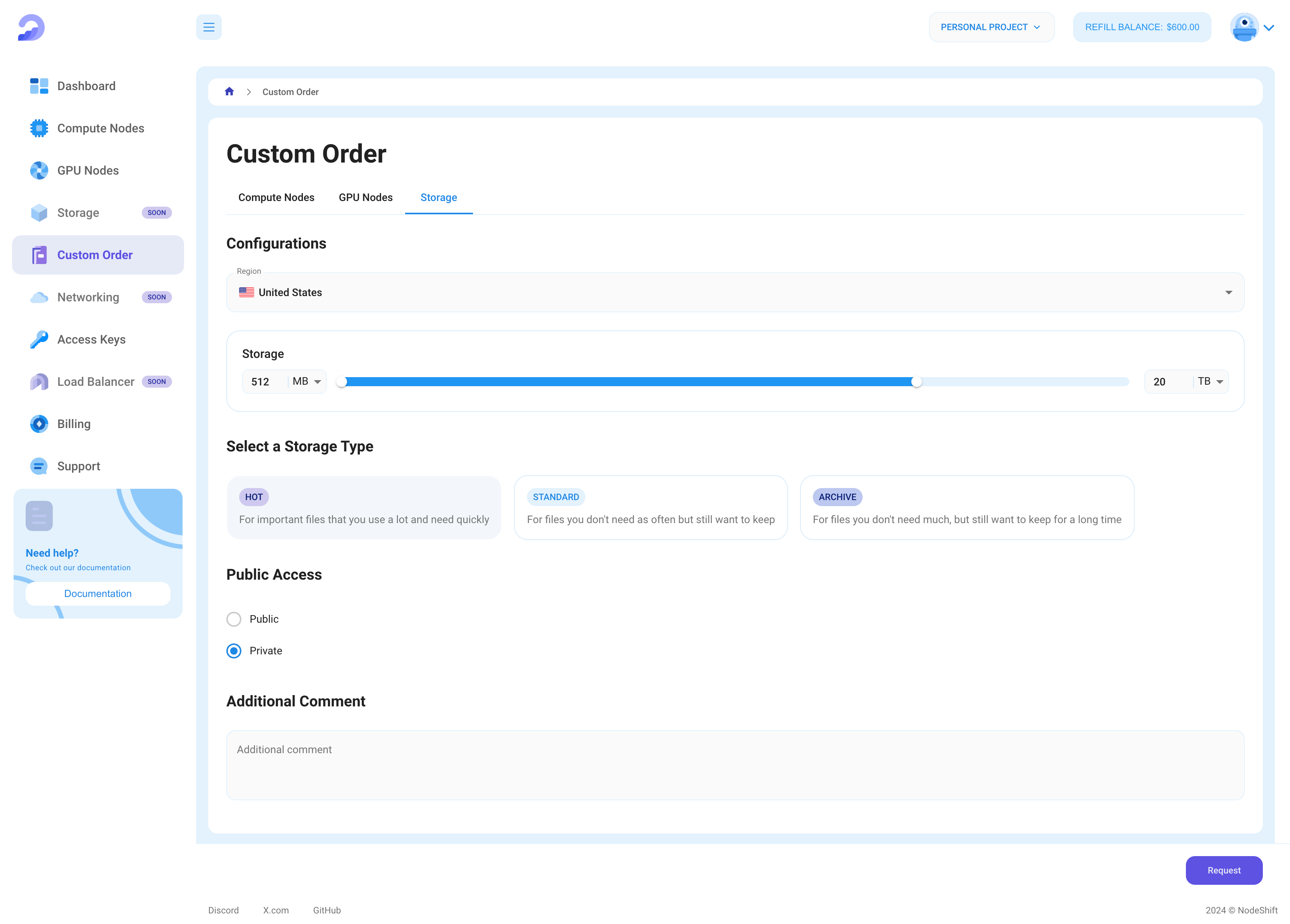1290x924 pixels.
Task: Switch to the Compute Nodes tab
Action: [276, 197]
